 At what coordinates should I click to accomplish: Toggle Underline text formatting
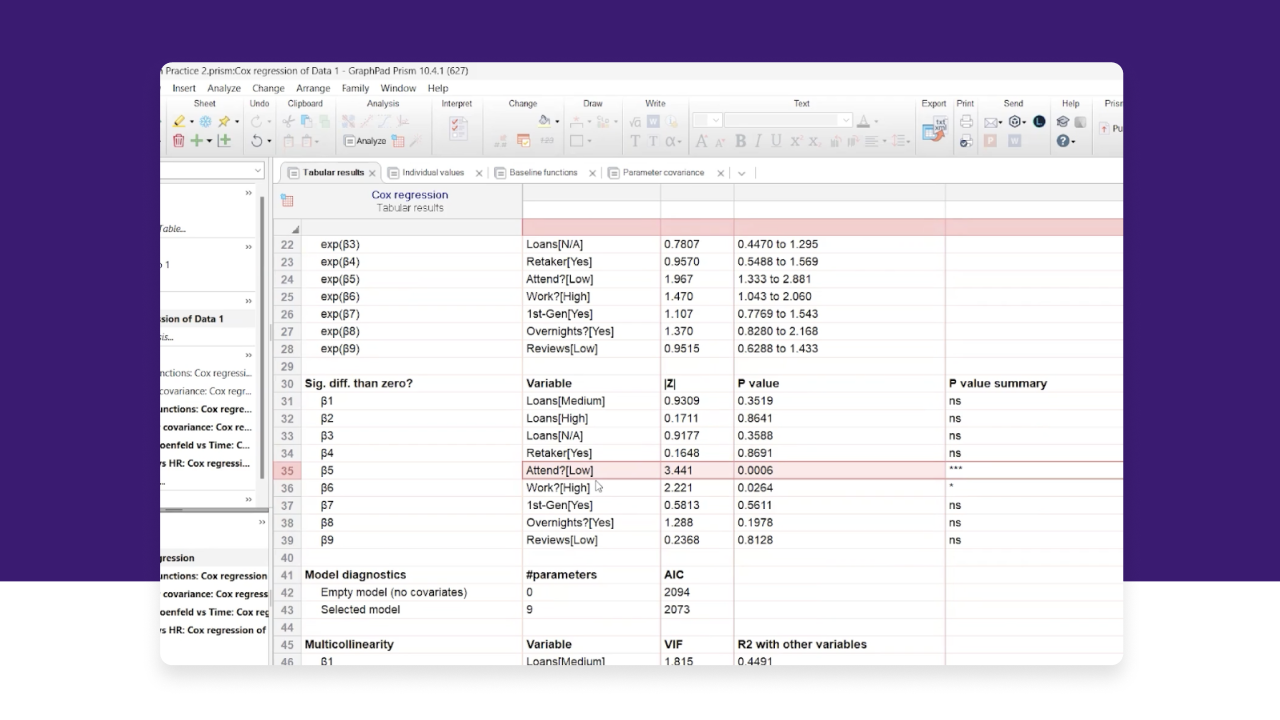776,141
